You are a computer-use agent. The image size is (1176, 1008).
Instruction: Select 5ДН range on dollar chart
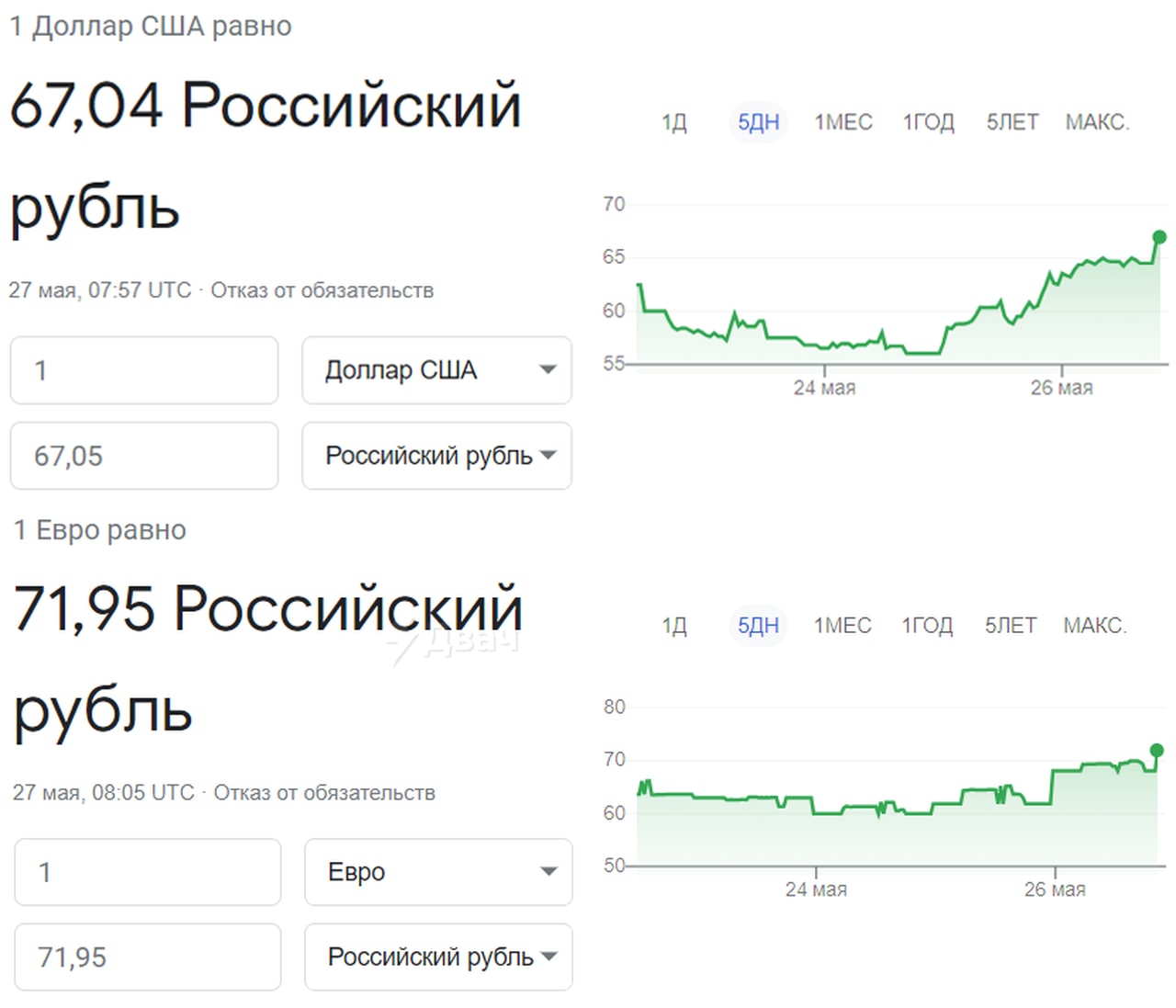[758, 122]
